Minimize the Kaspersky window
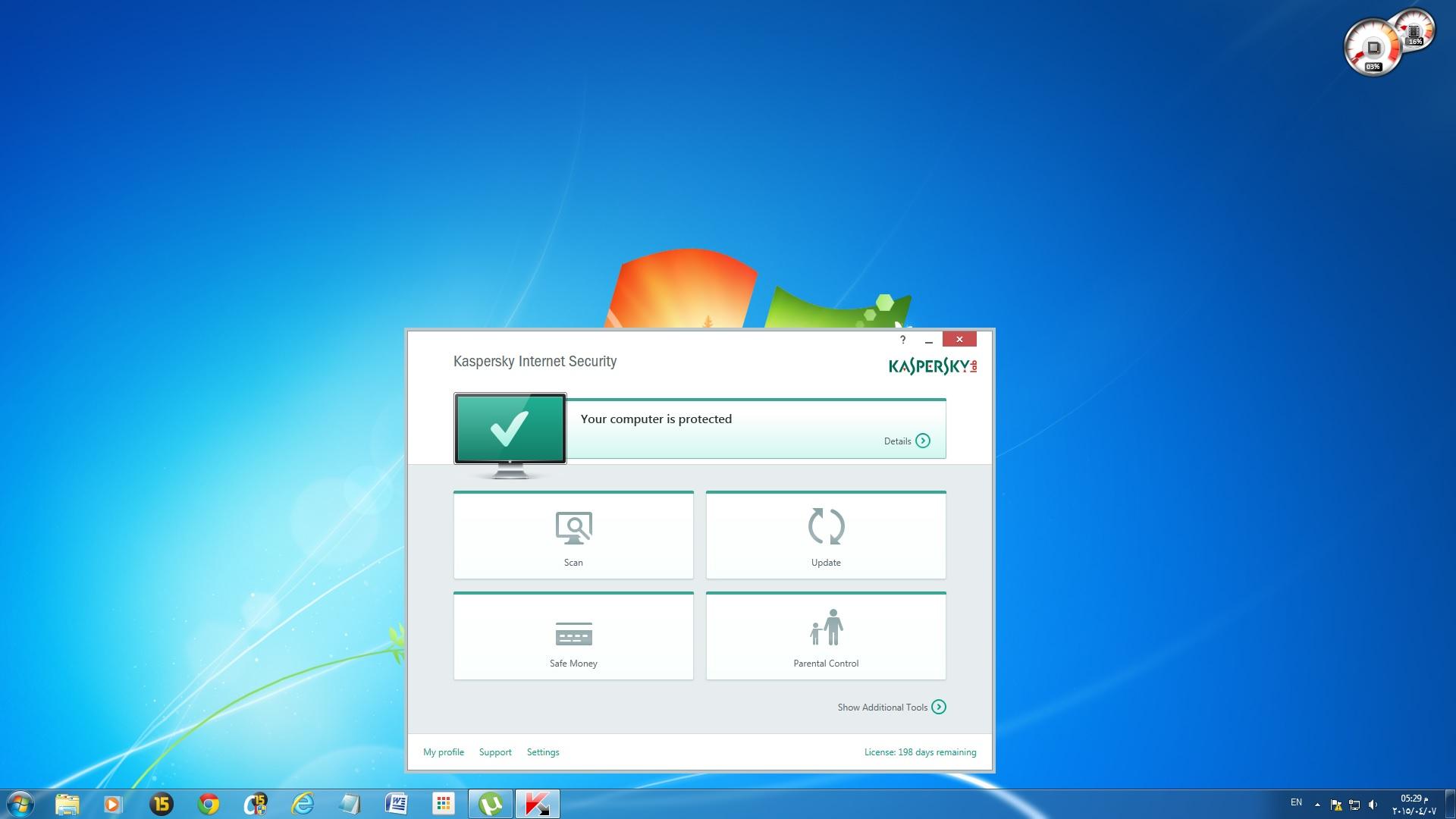The width and height of the screenshot is (1456, 819). (929, 340)
